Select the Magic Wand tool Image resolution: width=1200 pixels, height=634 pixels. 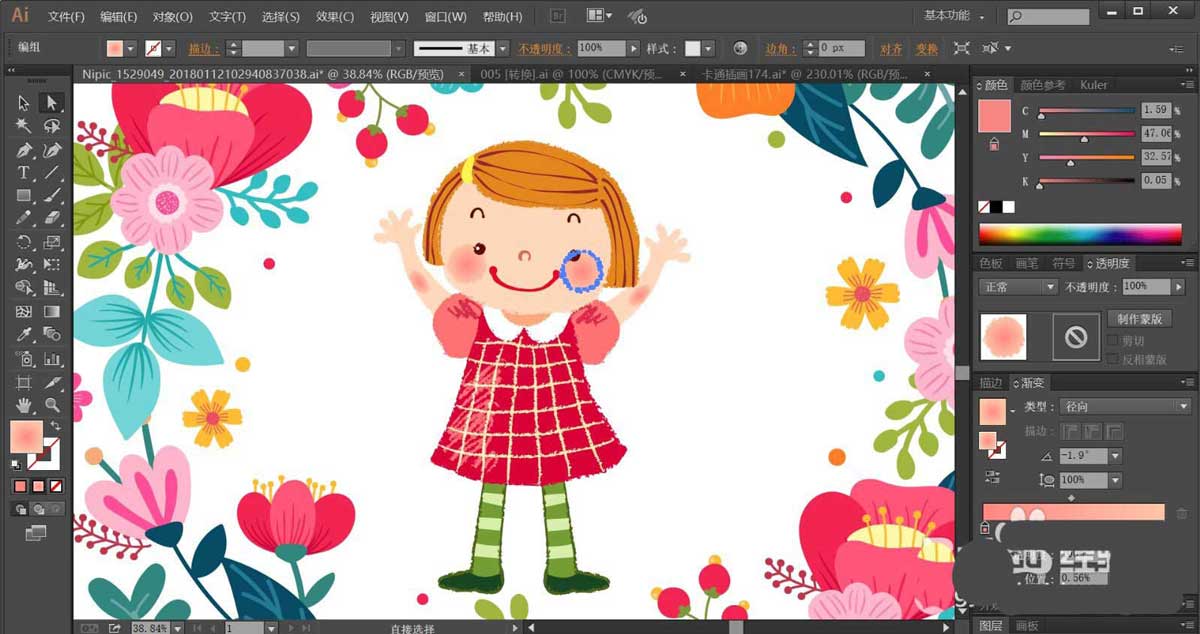[x=24, y=126]
